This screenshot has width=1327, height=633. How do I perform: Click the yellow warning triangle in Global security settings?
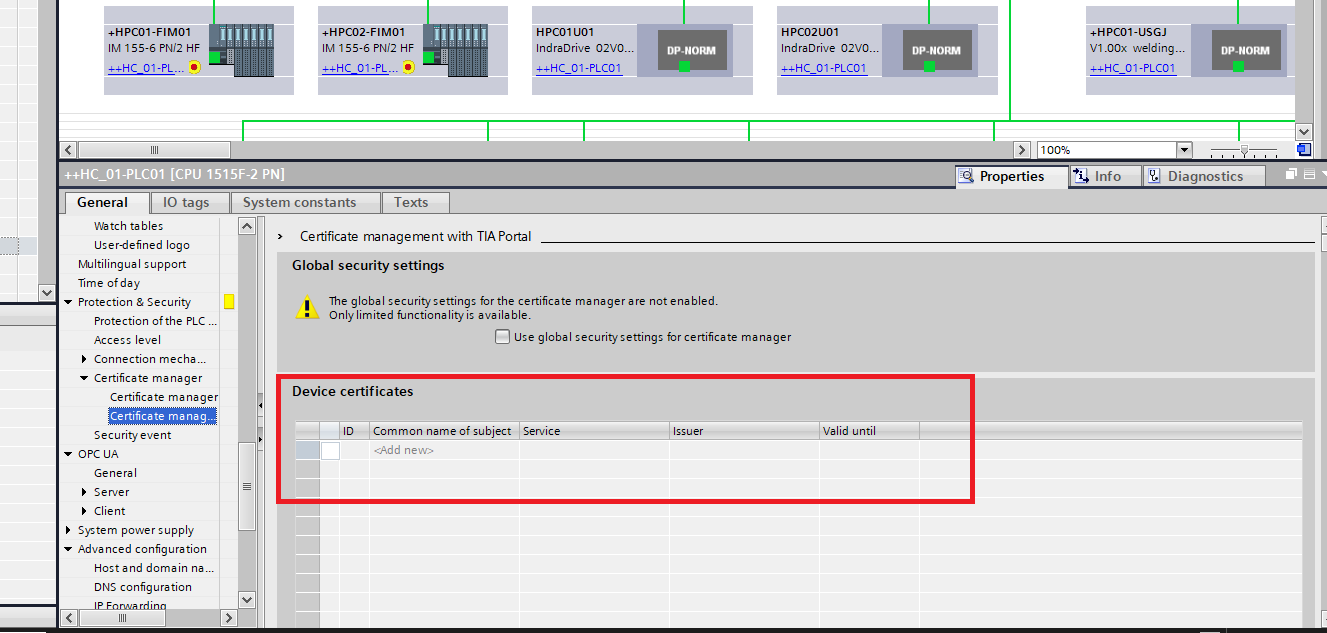[x=307, y=308]
